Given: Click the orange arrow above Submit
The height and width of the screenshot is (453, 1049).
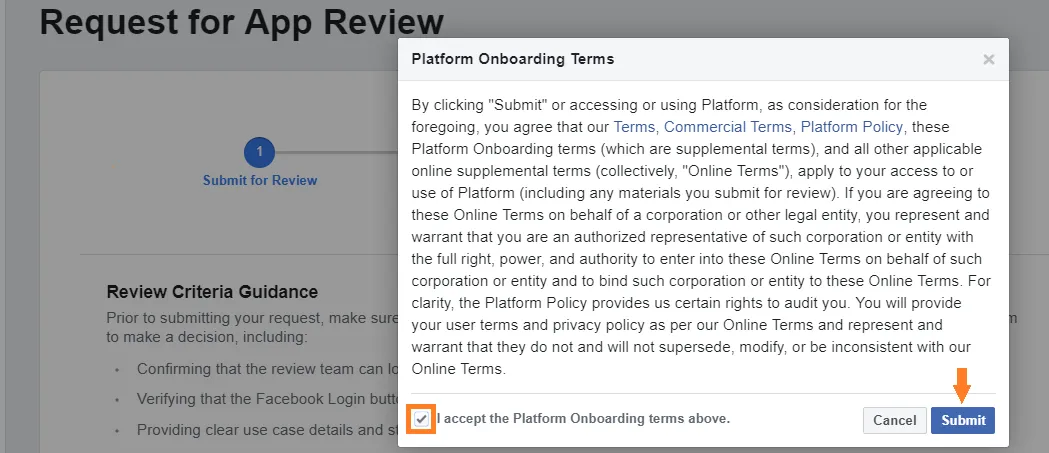Looking at the screenshot, I should [962, 385].
